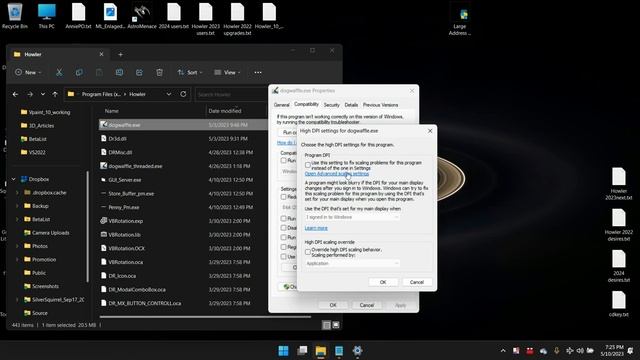Select GUI_Server.exe in file list
Image resolution: width=640 pixels, height=360 pixels.
[x=125, y=180]
